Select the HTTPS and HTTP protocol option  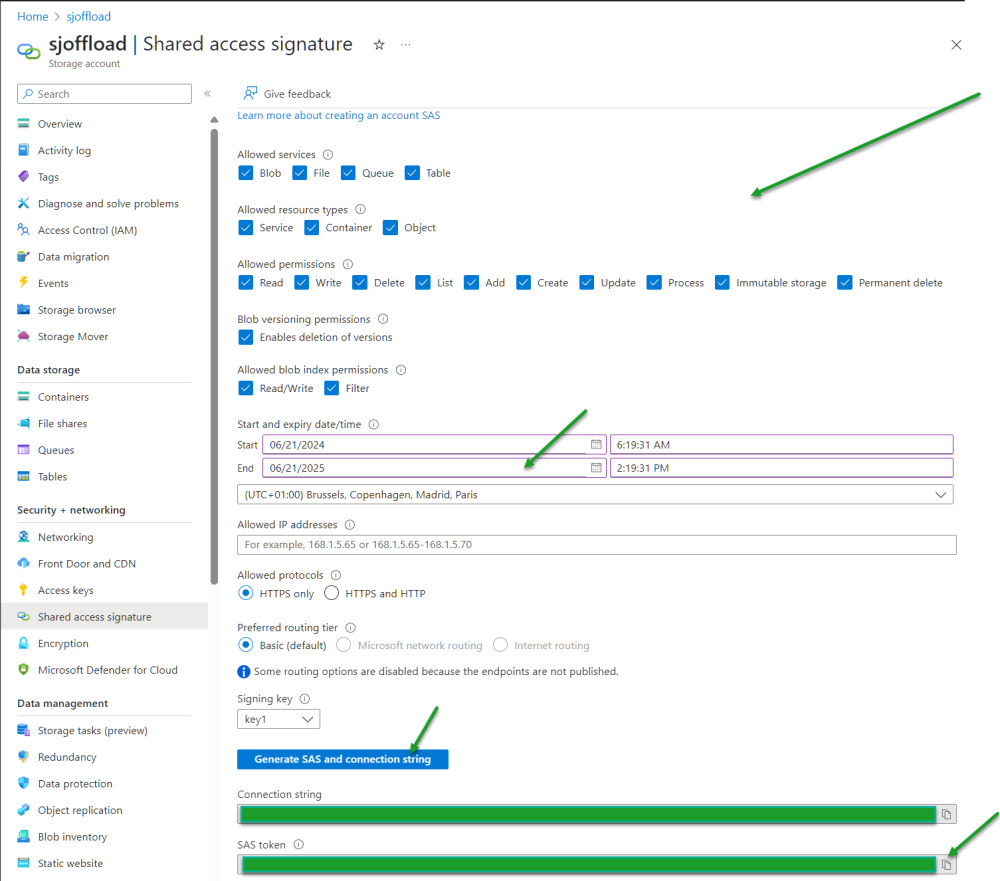(330, 593)
